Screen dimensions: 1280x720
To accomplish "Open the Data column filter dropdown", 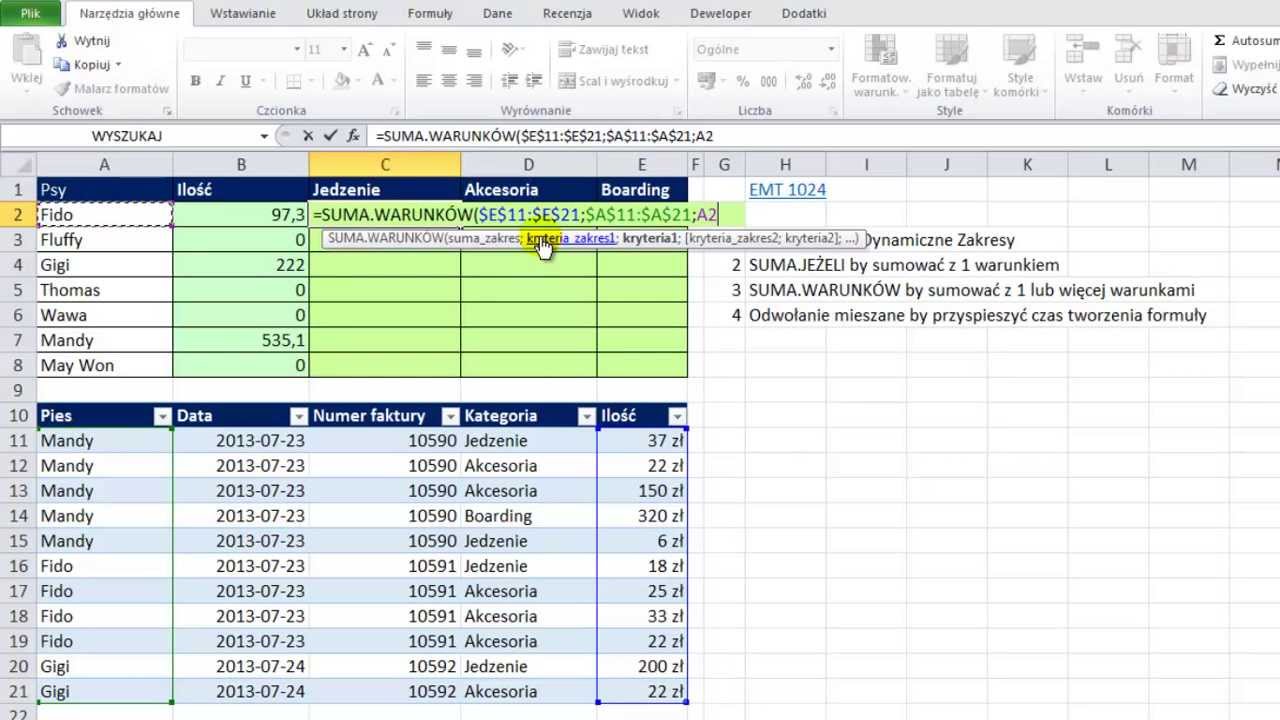I will point(298,416).
